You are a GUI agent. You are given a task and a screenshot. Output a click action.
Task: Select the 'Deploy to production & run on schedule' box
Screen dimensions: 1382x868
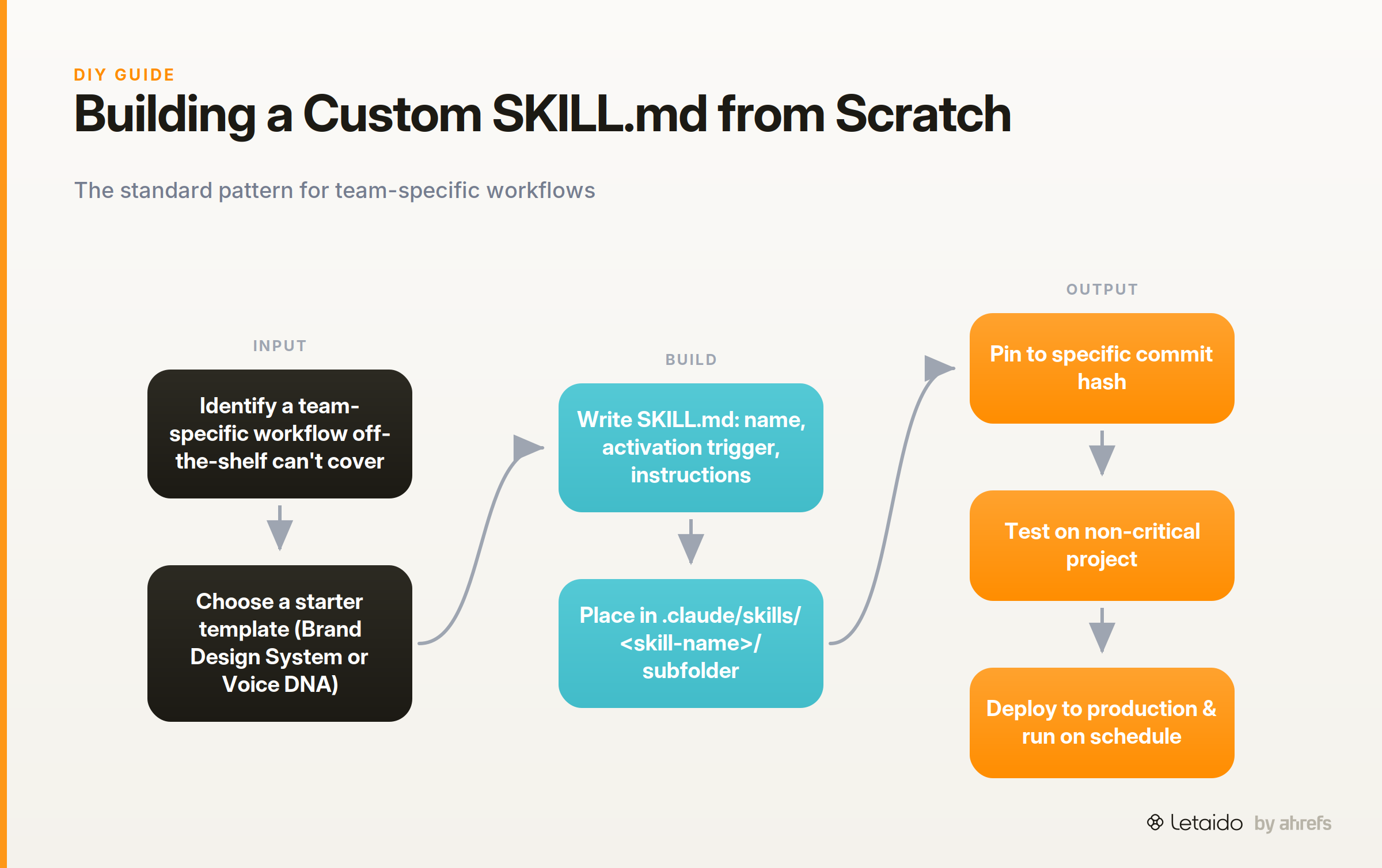(x=1102, y=722)
